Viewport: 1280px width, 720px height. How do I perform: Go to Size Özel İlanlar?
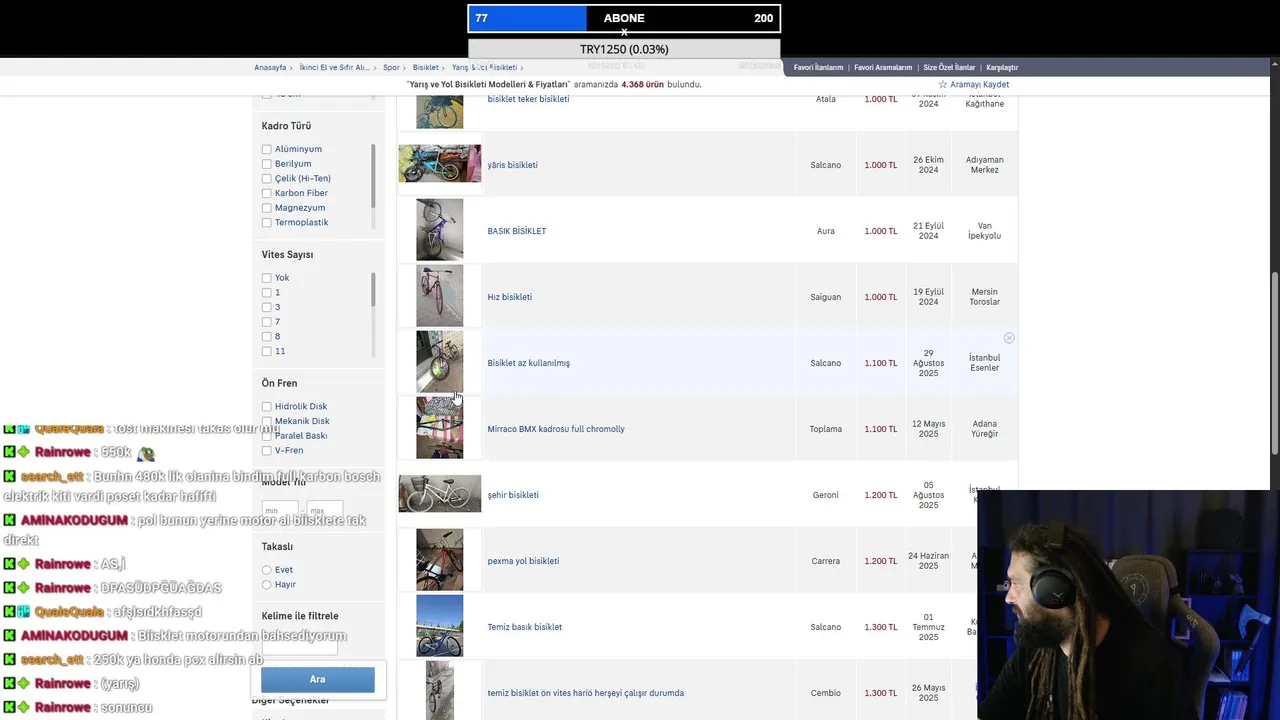[949, 67]
